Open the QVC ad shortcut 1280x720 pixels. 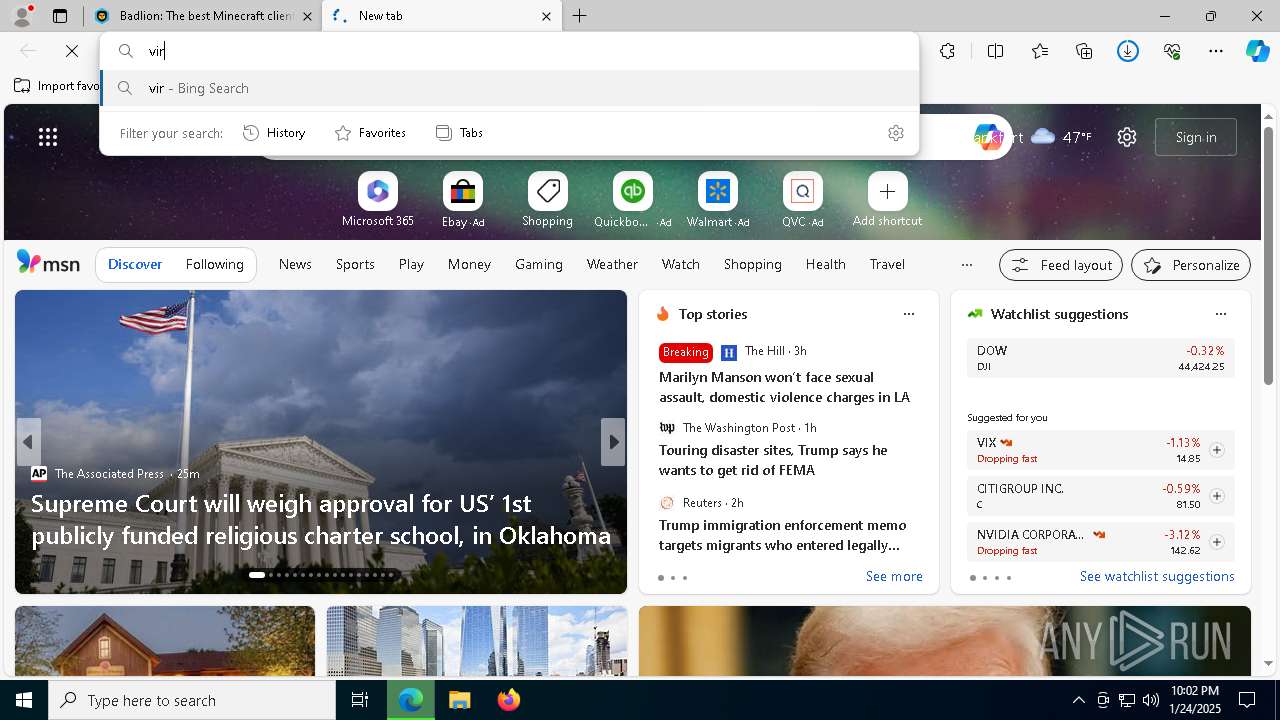pyautogui.click(x=803, y=200)
